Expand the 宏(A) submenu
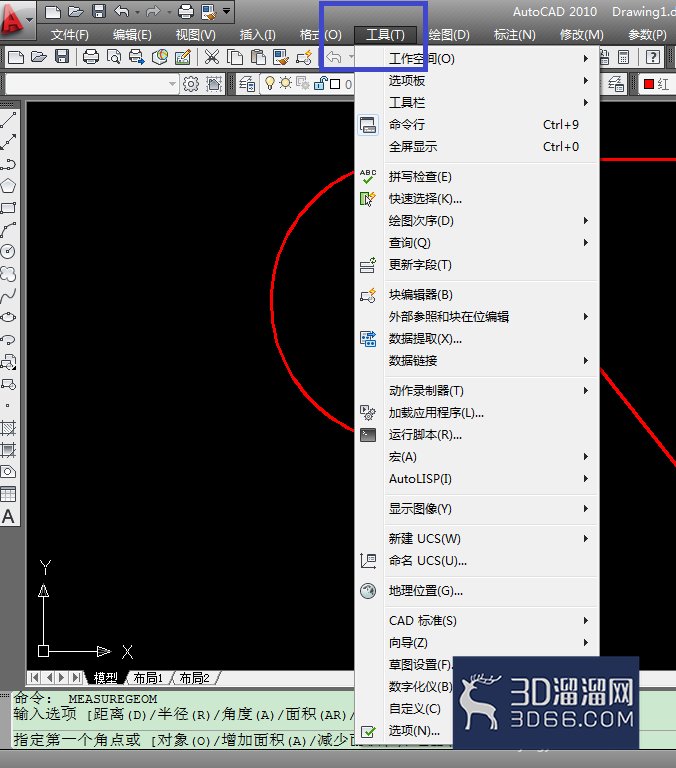Viewport: 676px width, 768px height. (x=477, y=457)
